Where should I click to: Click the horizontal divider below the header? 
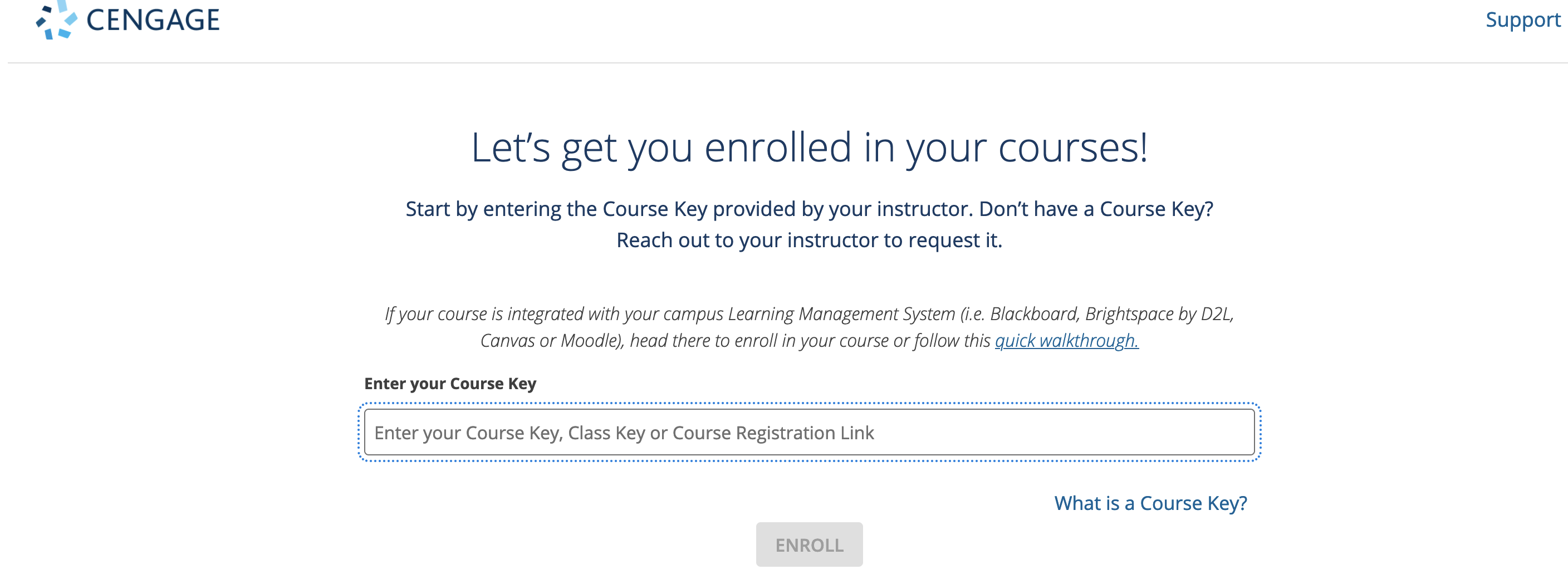pyautogui.click(x=784, y=63)
